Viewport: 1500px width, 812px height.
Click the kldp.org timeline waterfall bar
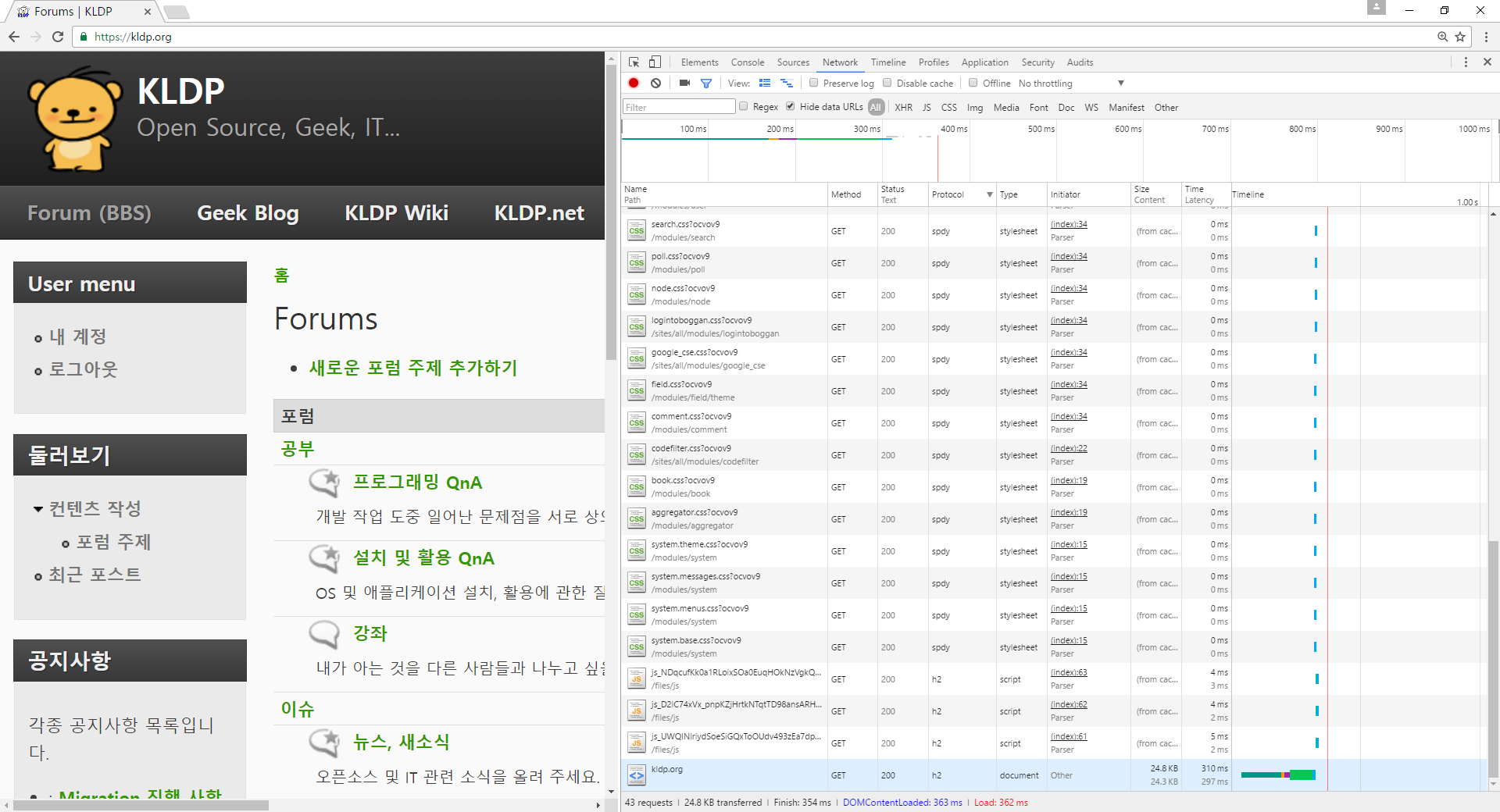point(1277,775)
